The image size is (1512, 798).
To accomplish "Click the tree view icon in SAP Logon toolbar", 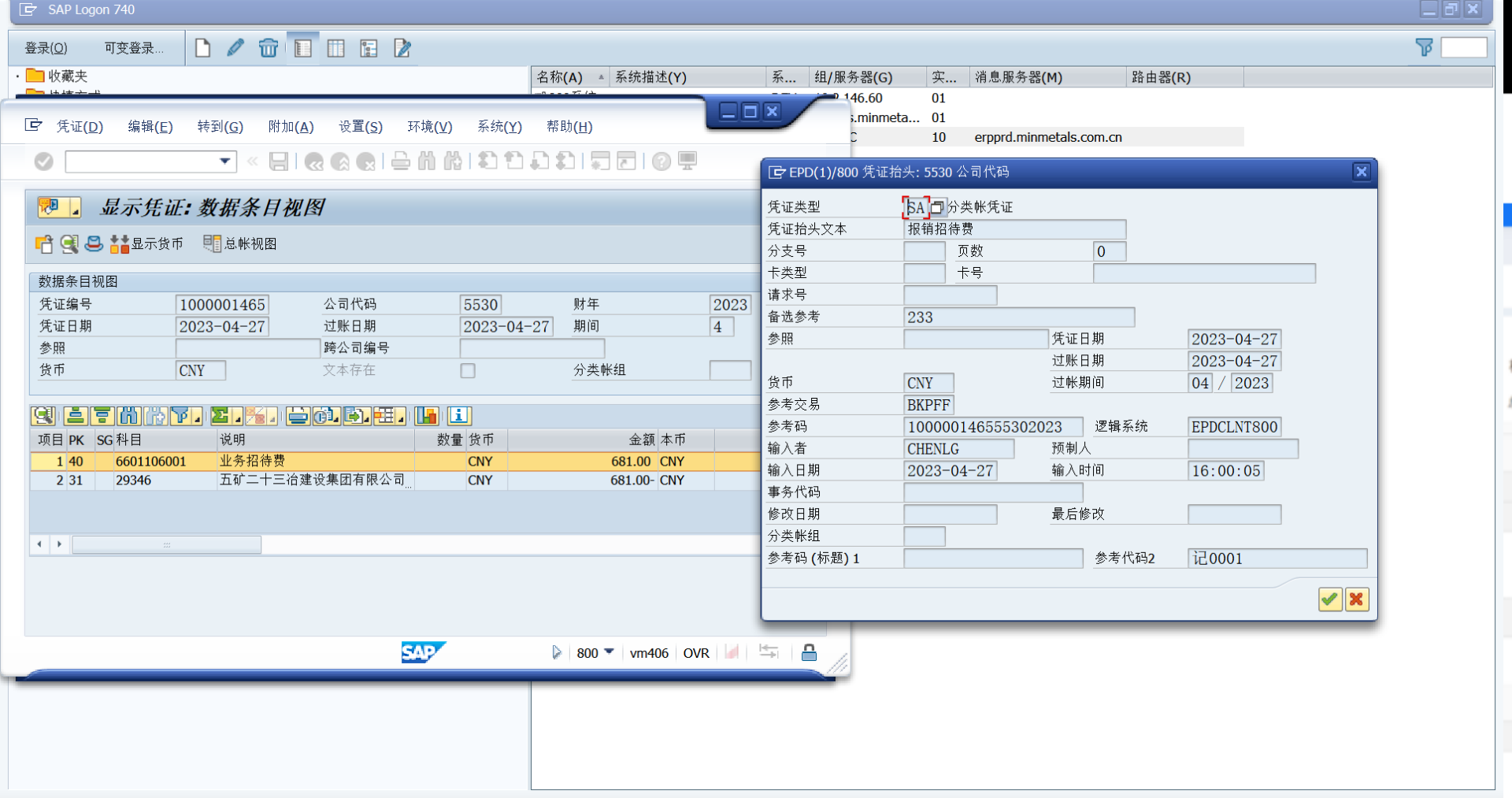I will [x=369, y=48].
